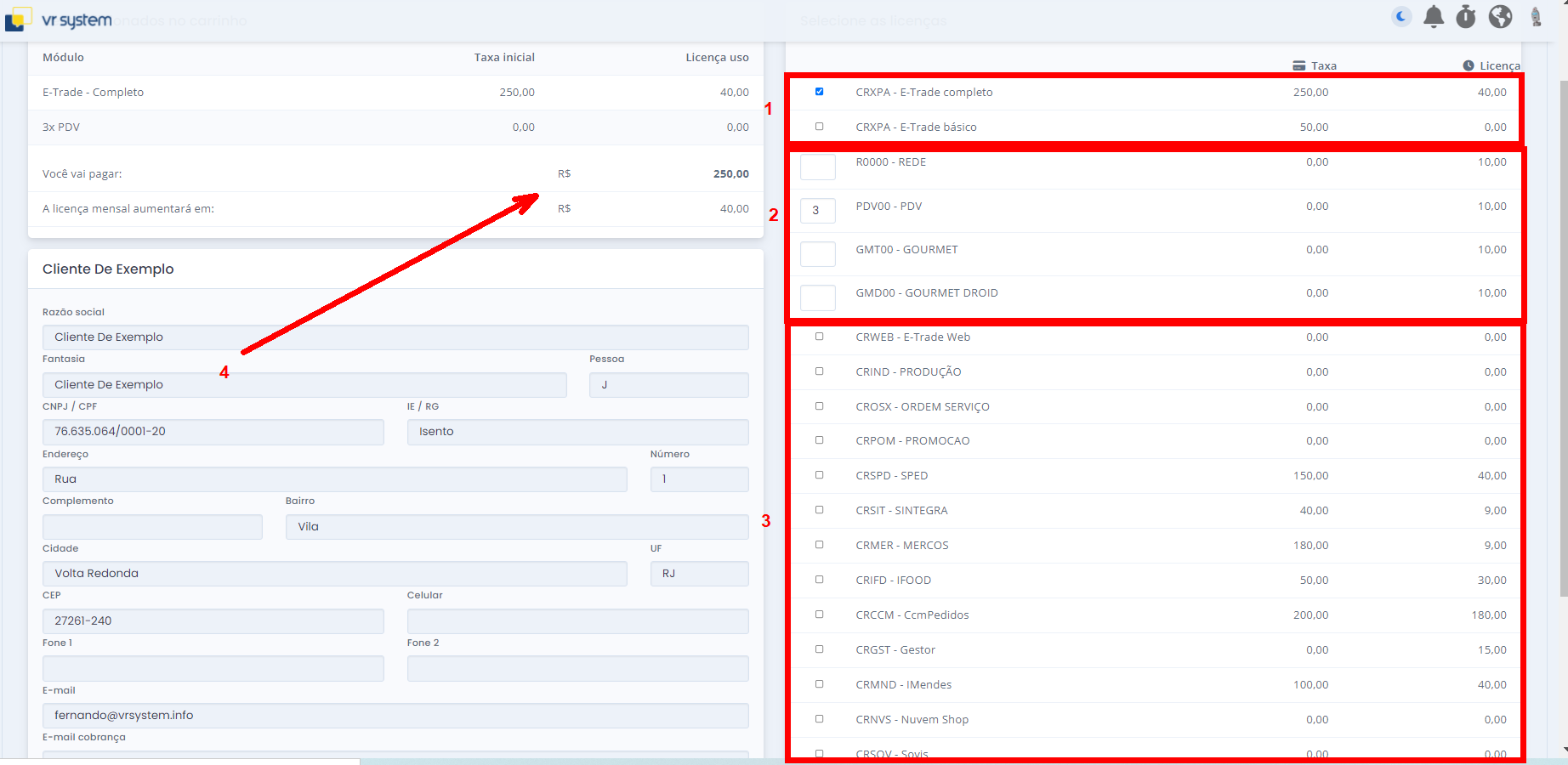Click the PDV00 quantity box showing 3

[x=818, y=210]
